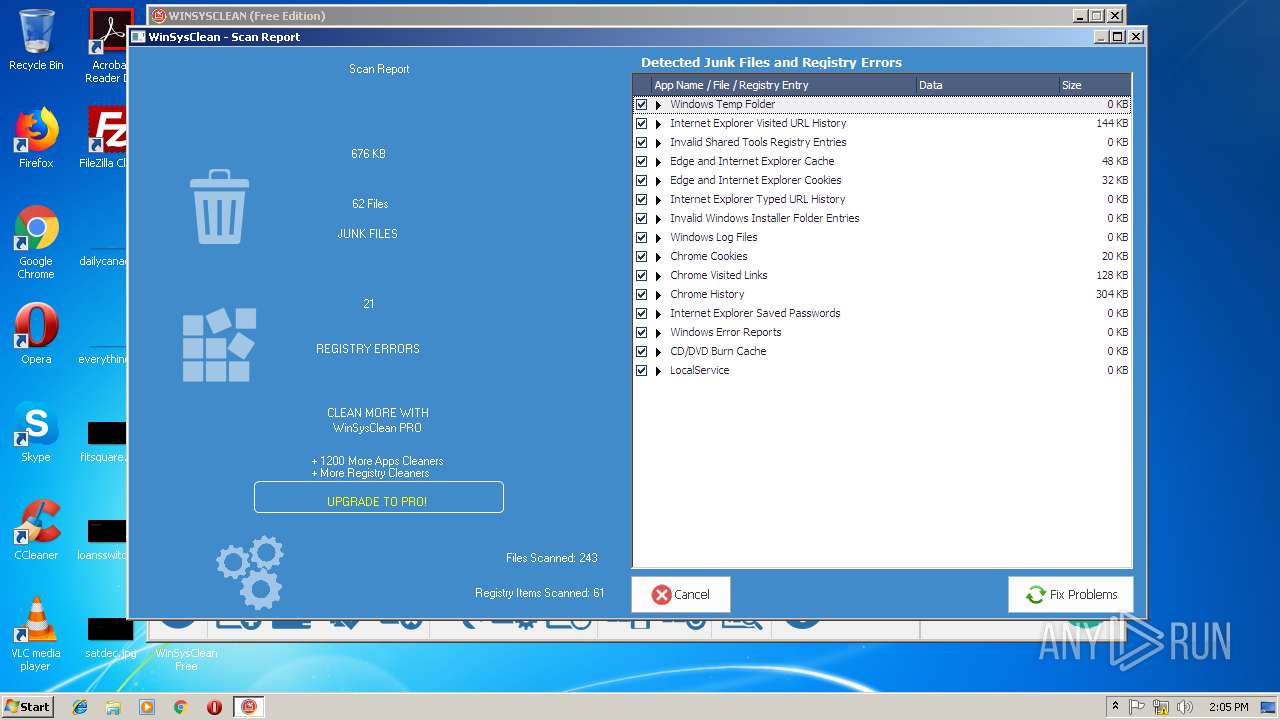
Task: Click the clock showing 2:05 PM
Action: [1228, 706]
